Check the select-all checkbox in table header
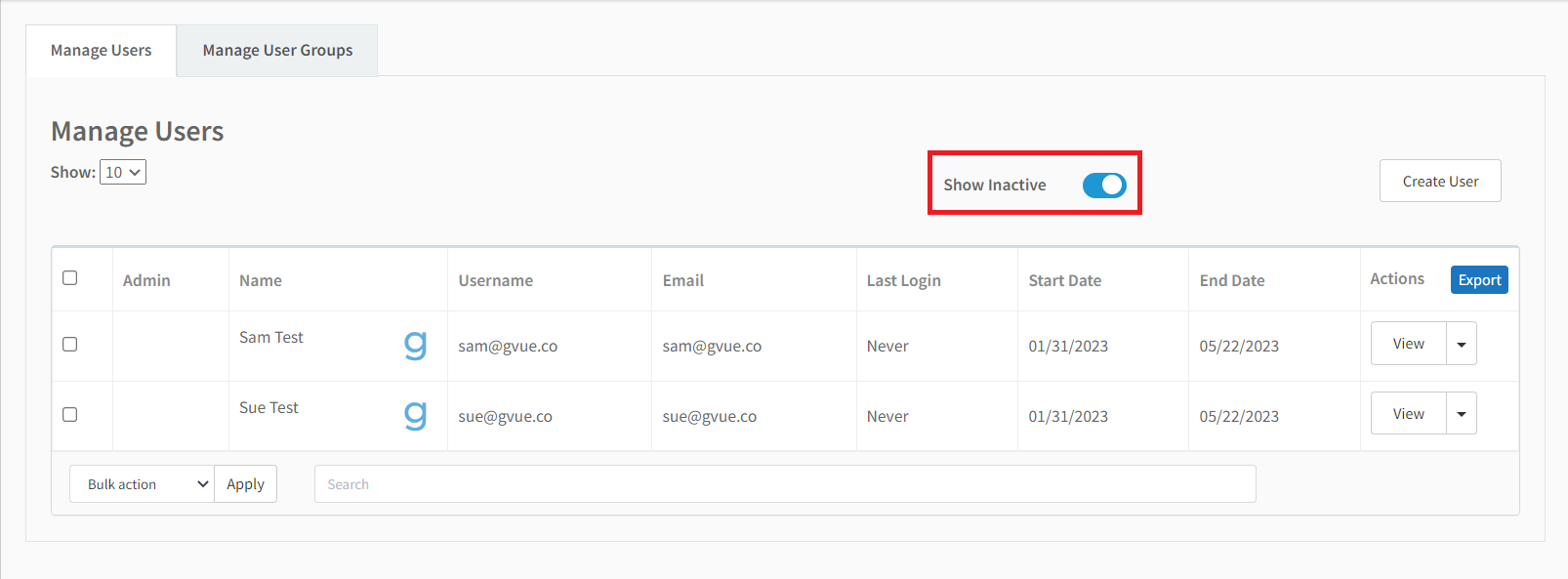Screen dimensions: 1568x579 [x=70, y=278]
